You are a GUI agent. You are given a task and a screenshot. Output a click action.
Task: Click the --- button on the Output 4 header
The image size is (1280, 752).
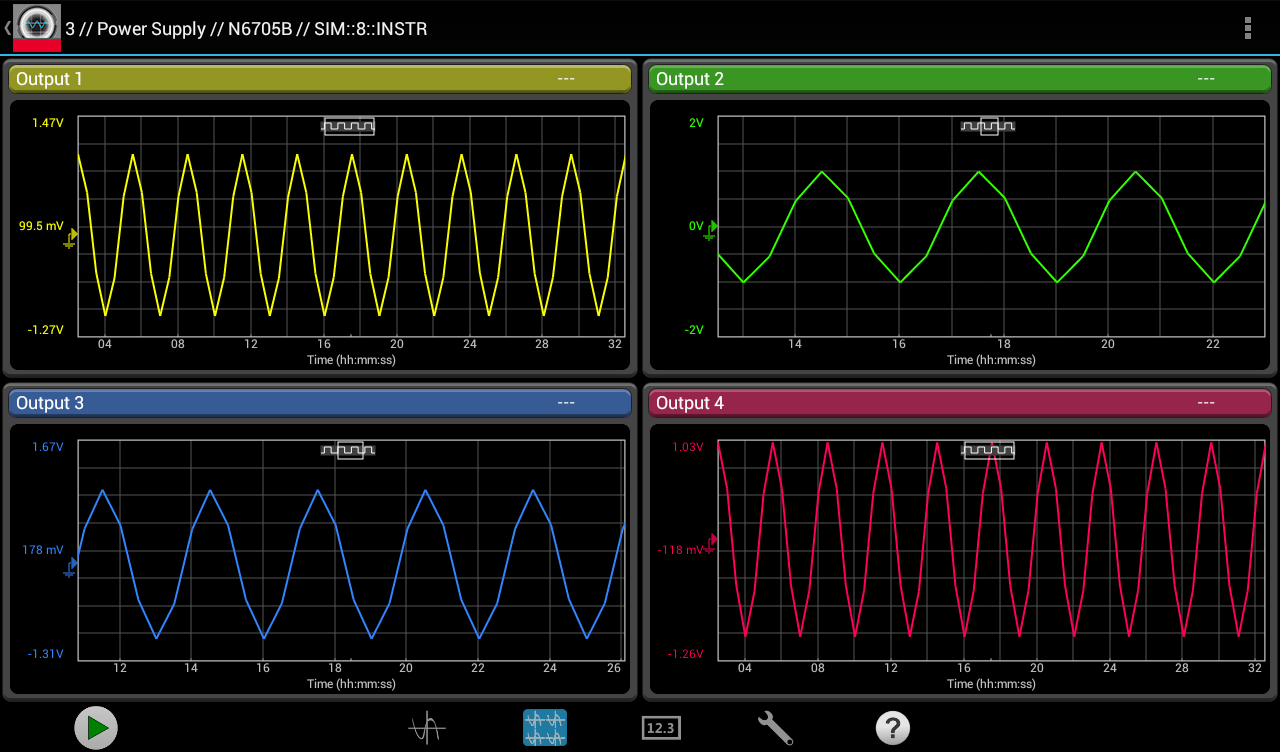point(1207,402)
